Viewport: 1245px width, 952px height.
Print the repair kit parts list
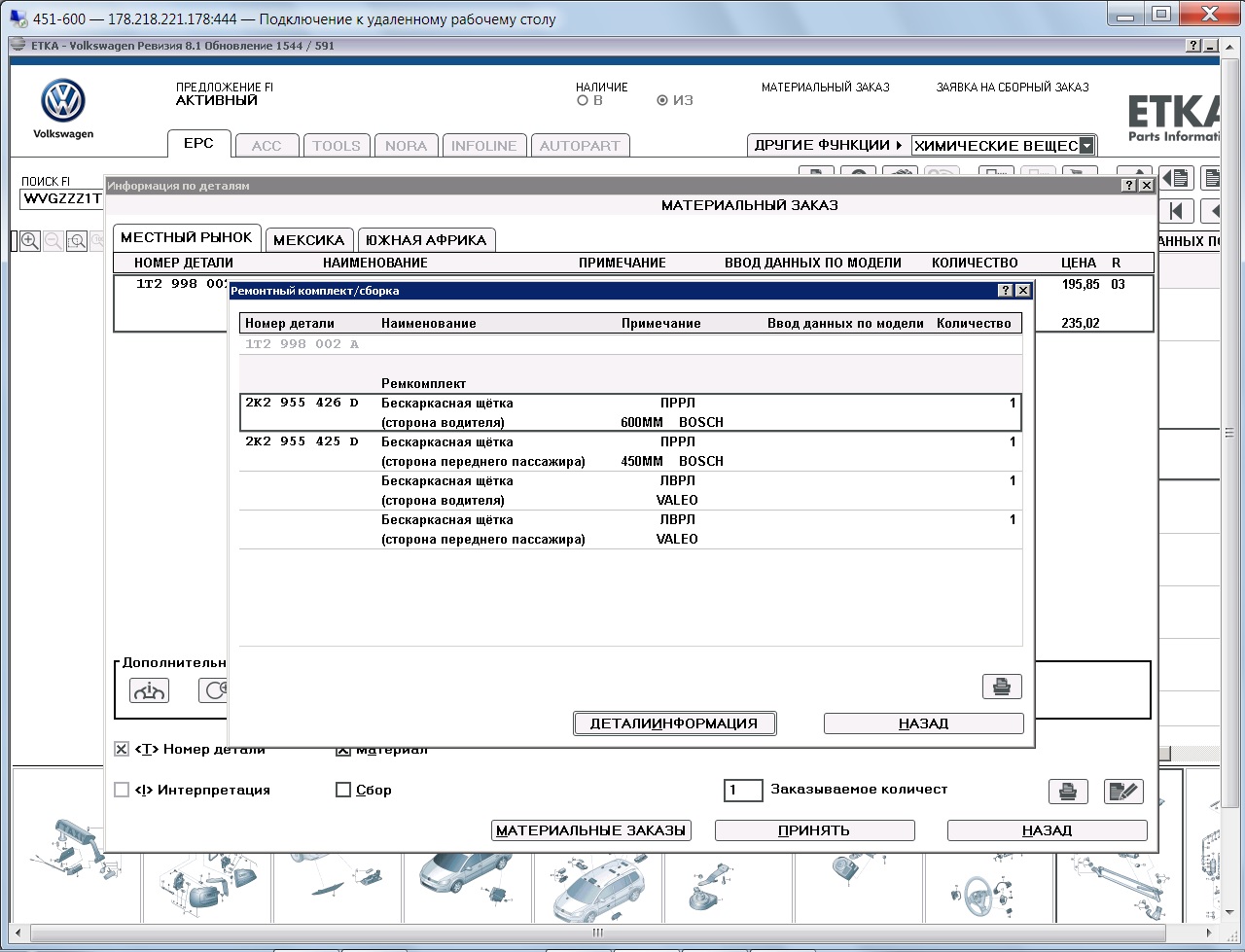(1002, 687)
